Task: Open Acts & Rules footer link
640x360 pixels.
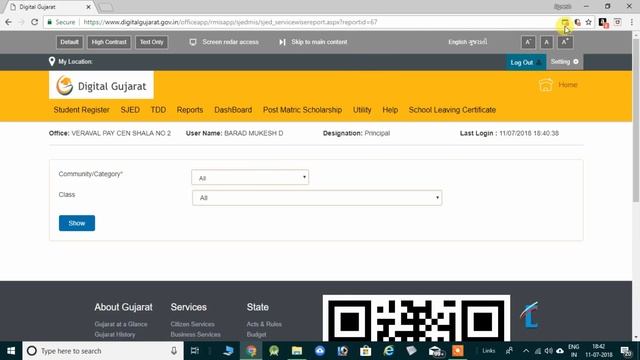Action: click(264, 324)
